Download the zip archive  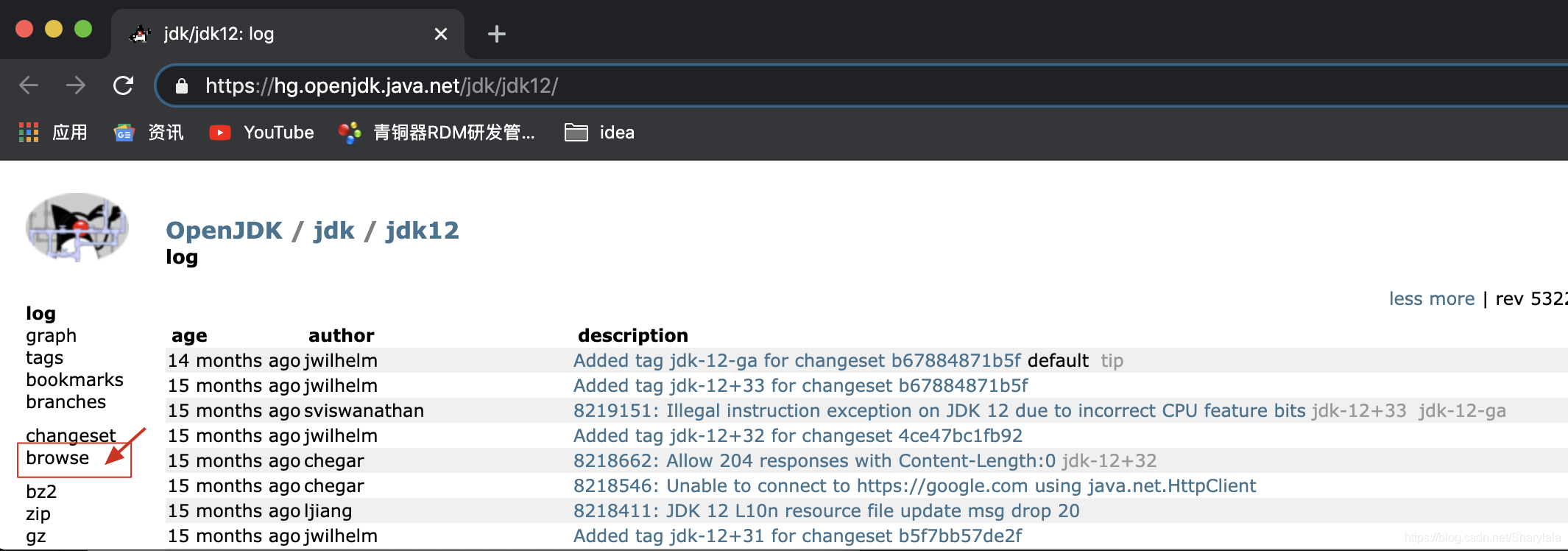click(x=38, y=514)
